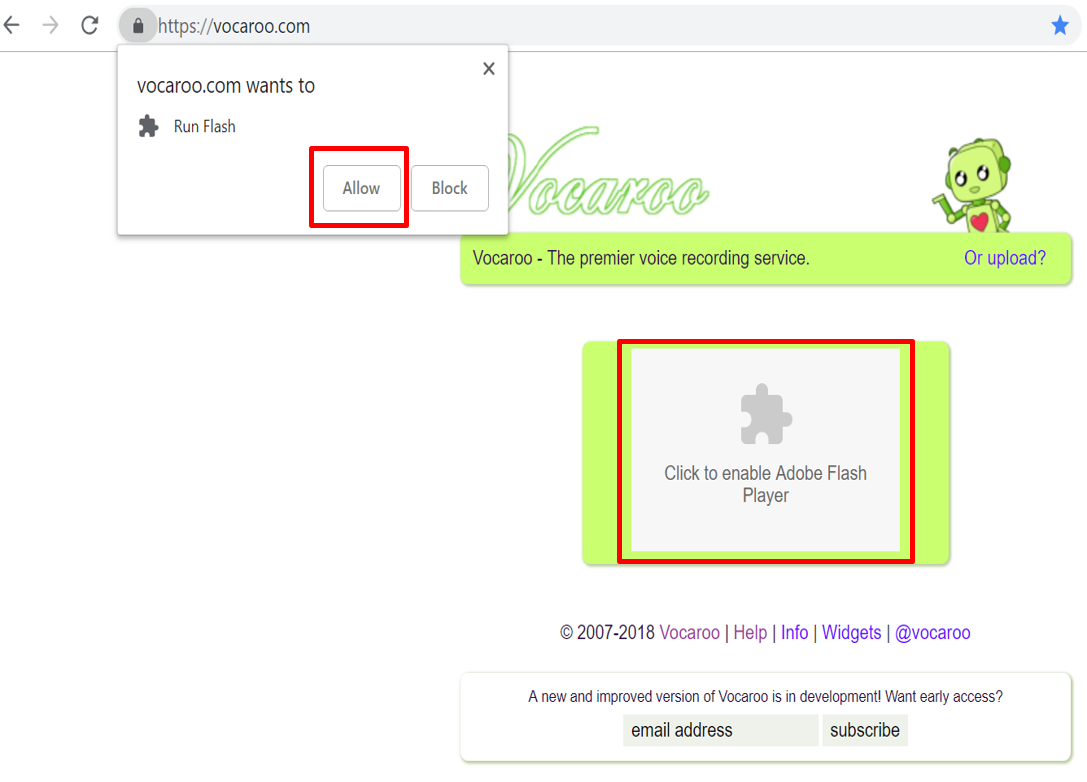
Task: Click the Flash puzzle-piece icon in the dialog
Action: coord(148,126)
